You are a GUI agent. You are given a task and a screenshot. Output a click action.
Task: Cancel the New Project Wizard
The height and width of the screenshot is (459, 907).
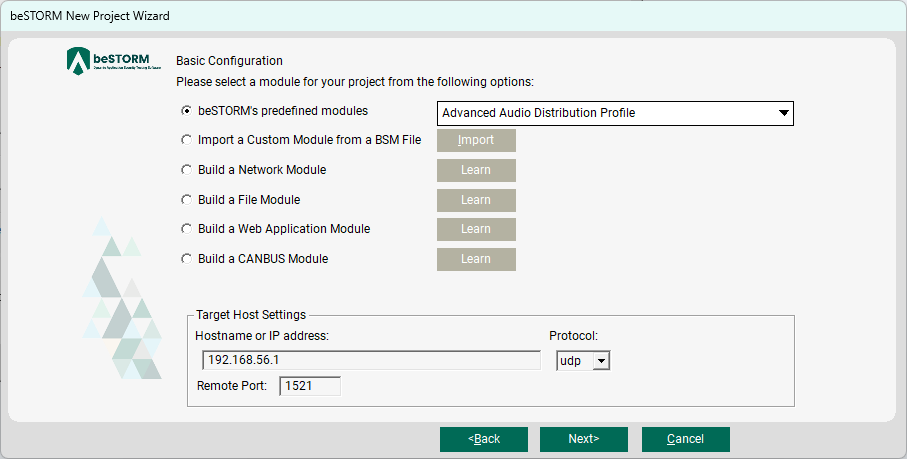[x=685, y=439]
